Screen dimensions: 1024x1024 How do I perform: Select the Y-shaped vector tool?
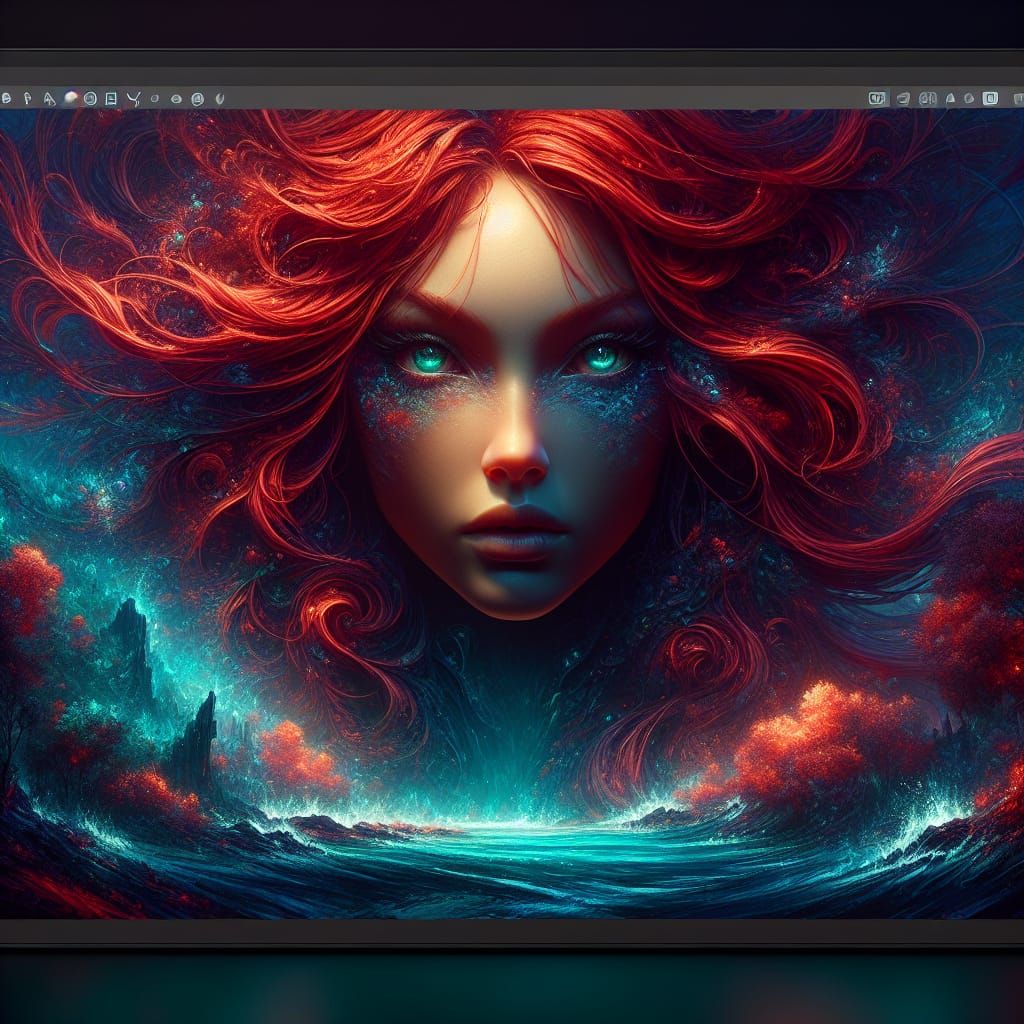click(131, 97)
